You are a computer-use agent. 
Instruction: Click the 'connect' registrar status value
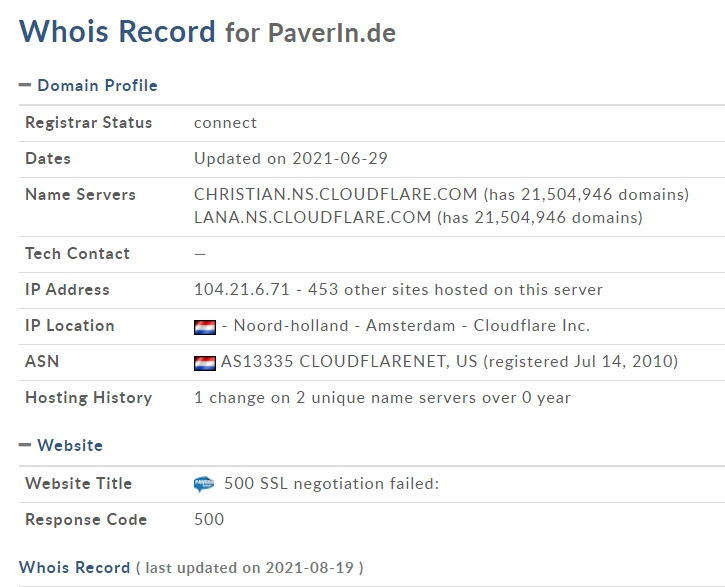tap(225, 122)
